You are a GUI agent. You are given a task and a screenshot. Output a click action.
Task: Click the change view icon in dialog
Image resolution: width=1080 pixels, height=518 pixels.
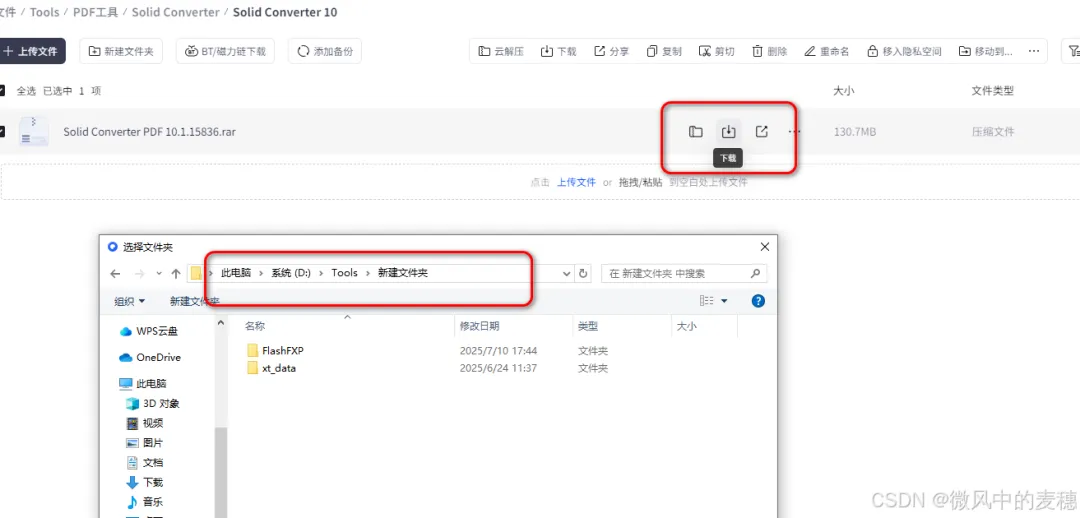[x=706, y=301]
